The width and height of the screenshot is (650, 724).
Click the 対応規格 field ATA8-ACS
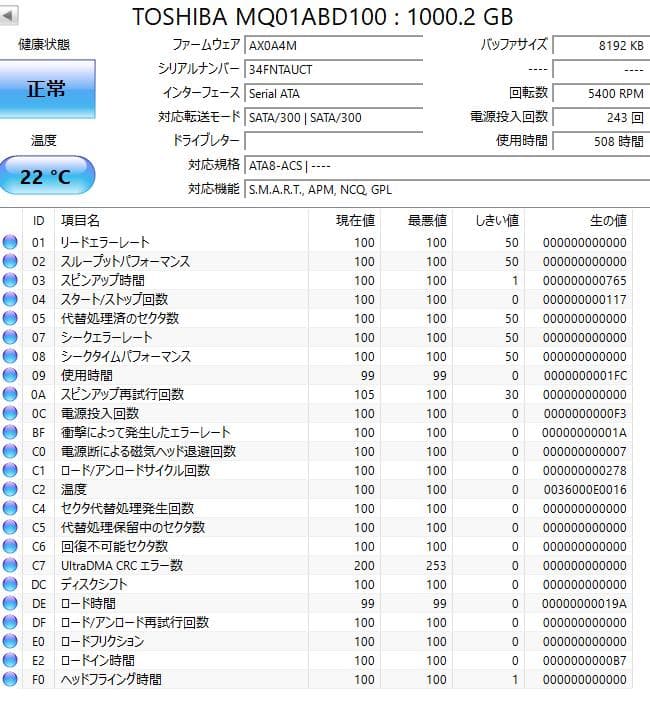(447, 165)
